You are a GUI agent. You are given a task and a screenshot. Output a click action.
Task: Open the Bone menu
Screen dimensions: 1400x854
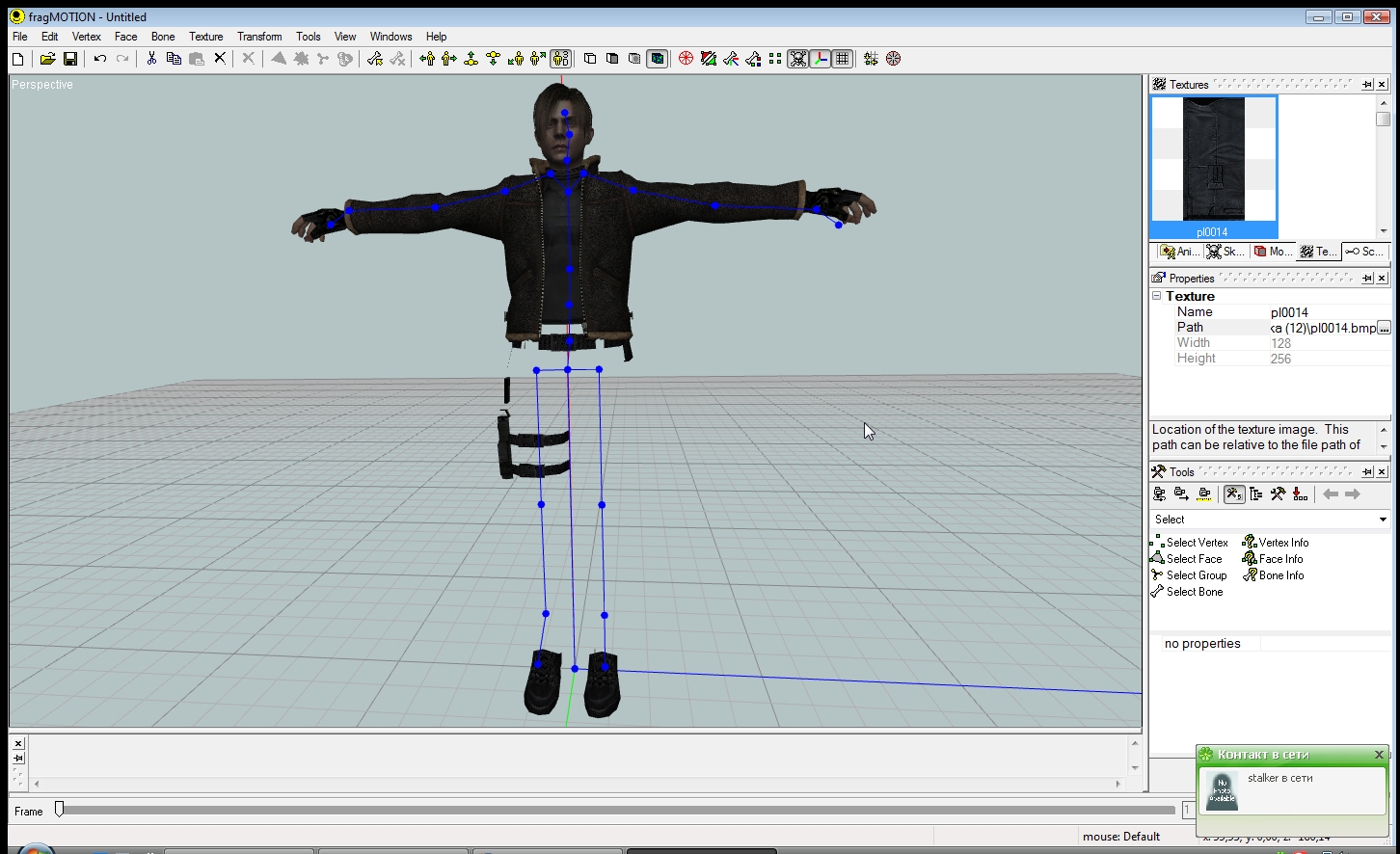point(163,37)
